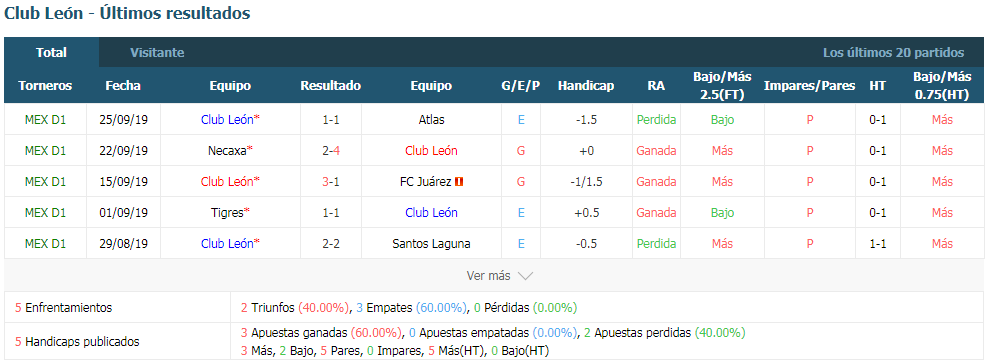
Task: Switch to the Visitante tab
Action: tap(157, 53)
